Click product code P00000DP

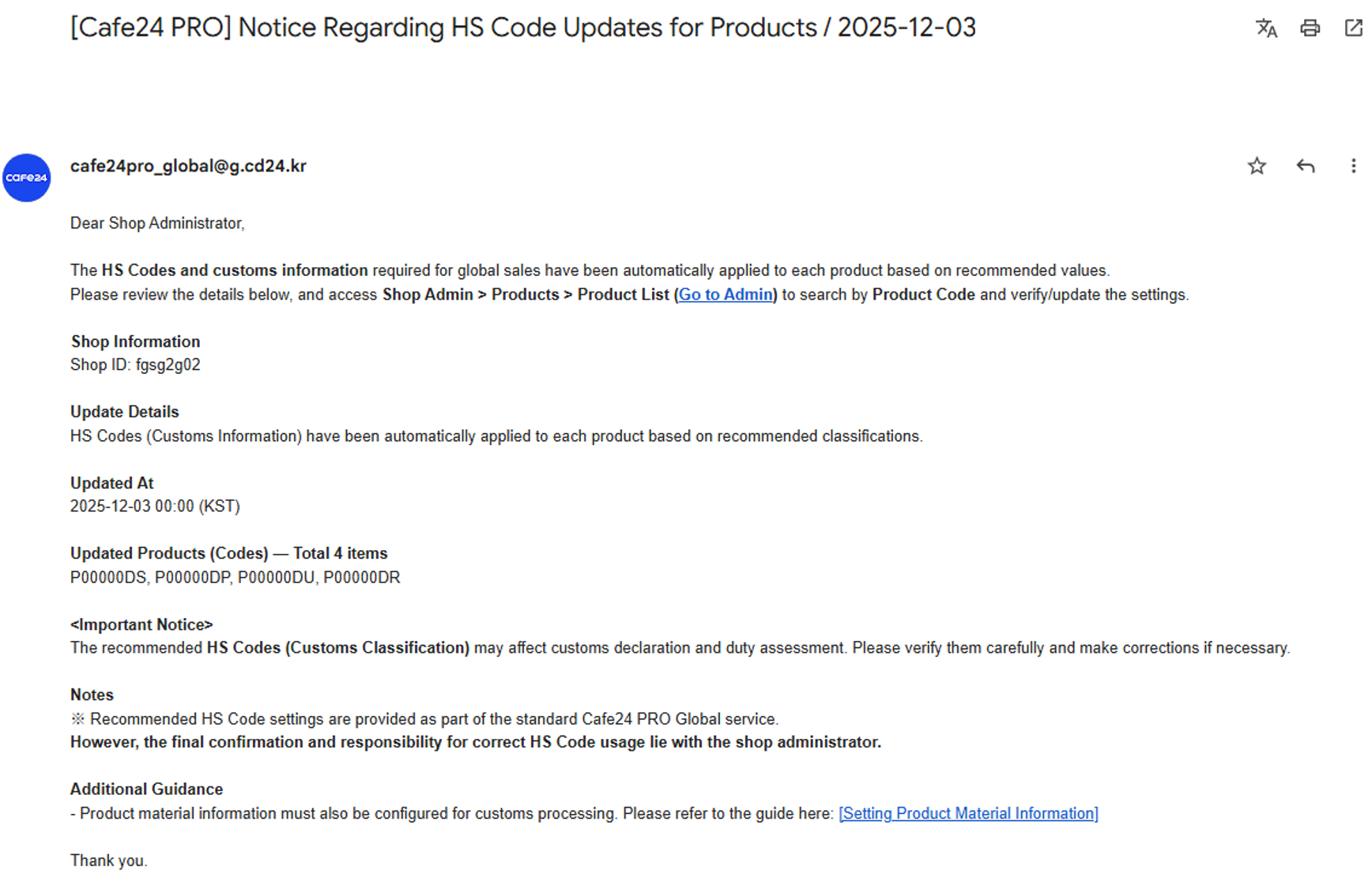point(193,578)
